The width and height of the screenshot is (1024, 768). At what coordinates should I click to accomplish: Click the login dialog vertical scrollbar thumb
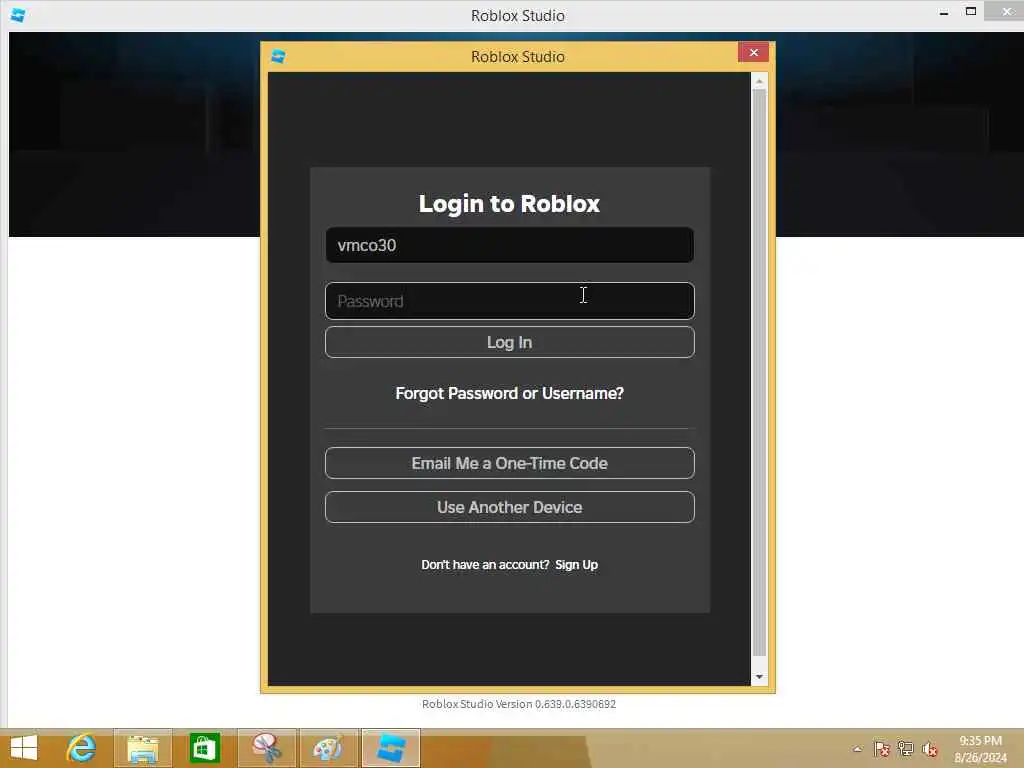click(759, 372)
